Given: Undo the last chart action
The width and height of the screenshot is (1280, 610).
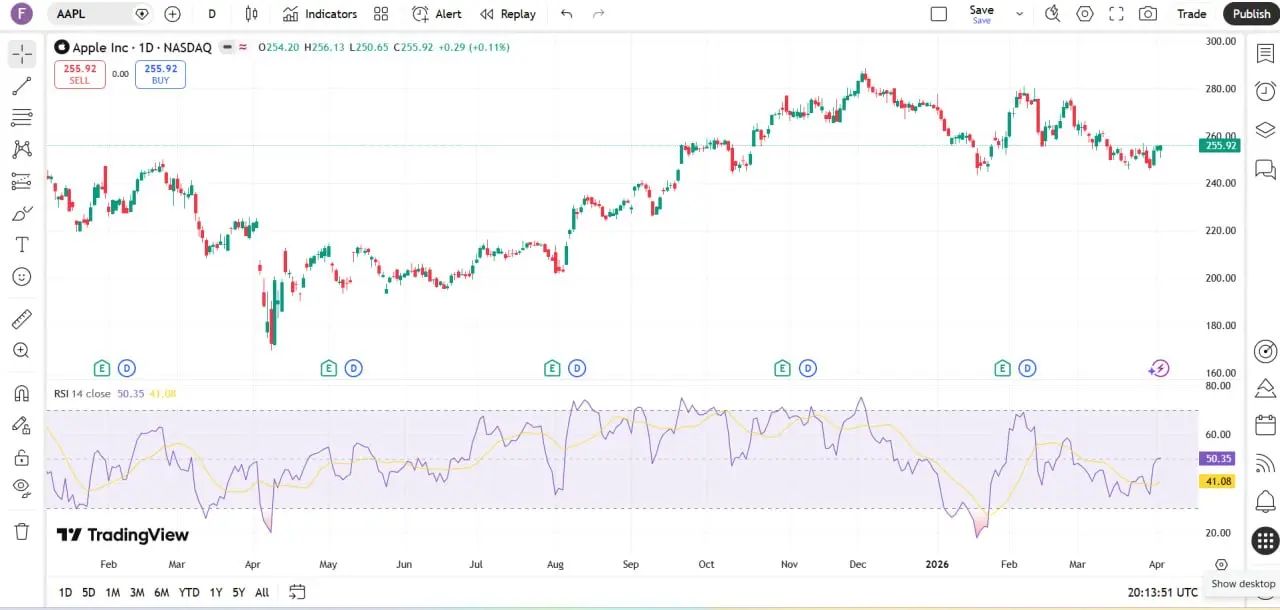Looking at the screenshot, I should coord(567,14).
